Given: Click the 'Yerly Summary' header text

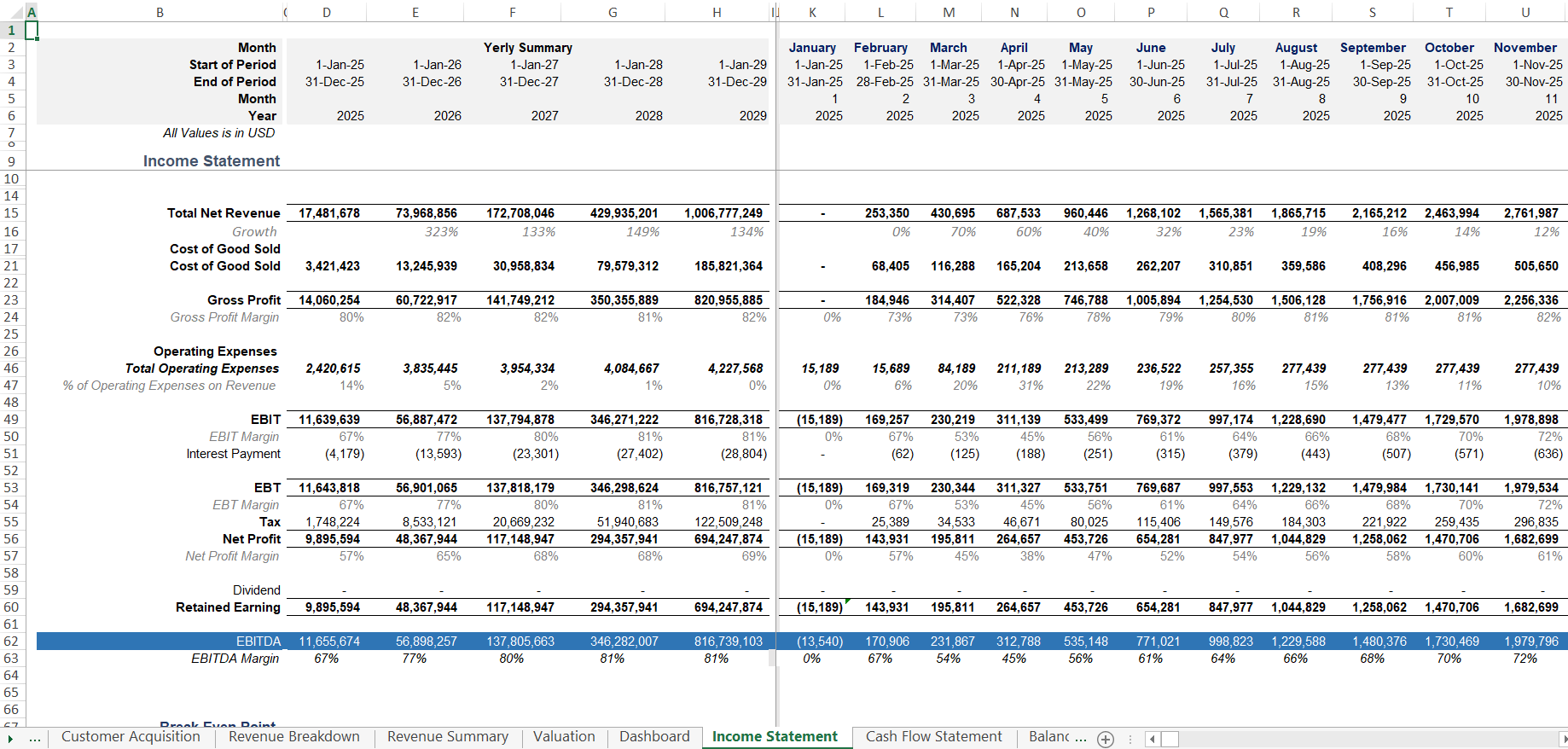Looking at the screenshot, I should 528,48.
